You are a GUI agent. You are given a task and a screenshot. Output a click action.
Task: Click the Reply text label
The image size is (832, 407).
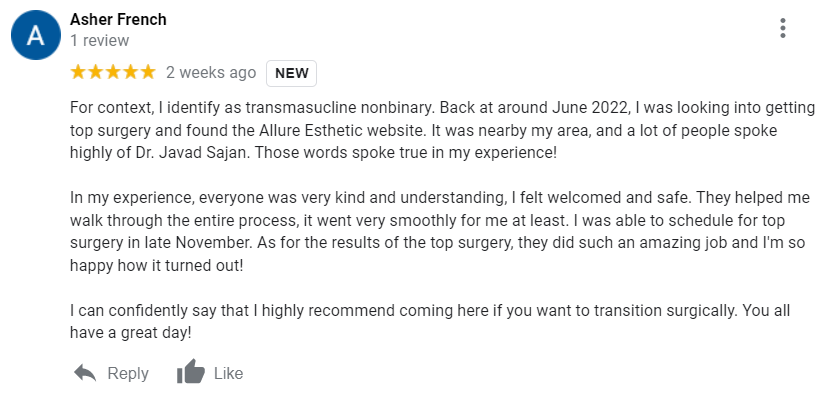click(128, 374)
